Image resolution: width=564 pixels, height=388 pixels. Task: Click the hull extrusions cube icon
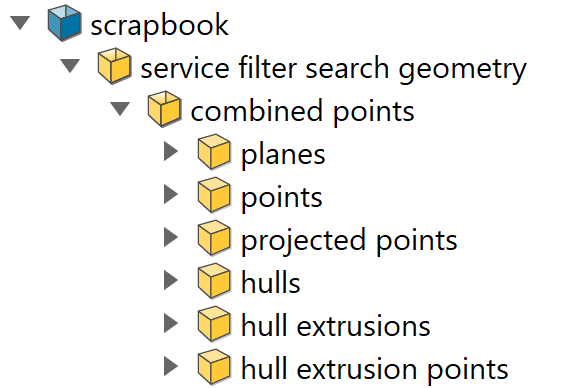pyautogui.click(x=214, y=324)
